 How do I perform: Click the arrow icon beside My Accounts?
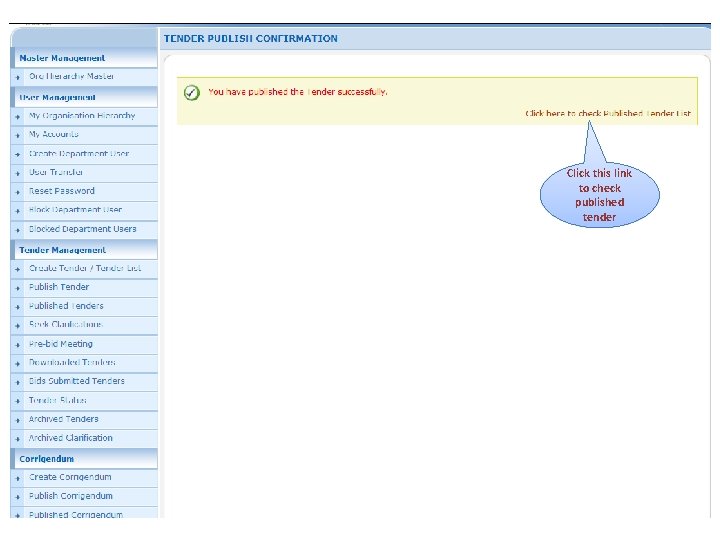(x=17, y=136)
